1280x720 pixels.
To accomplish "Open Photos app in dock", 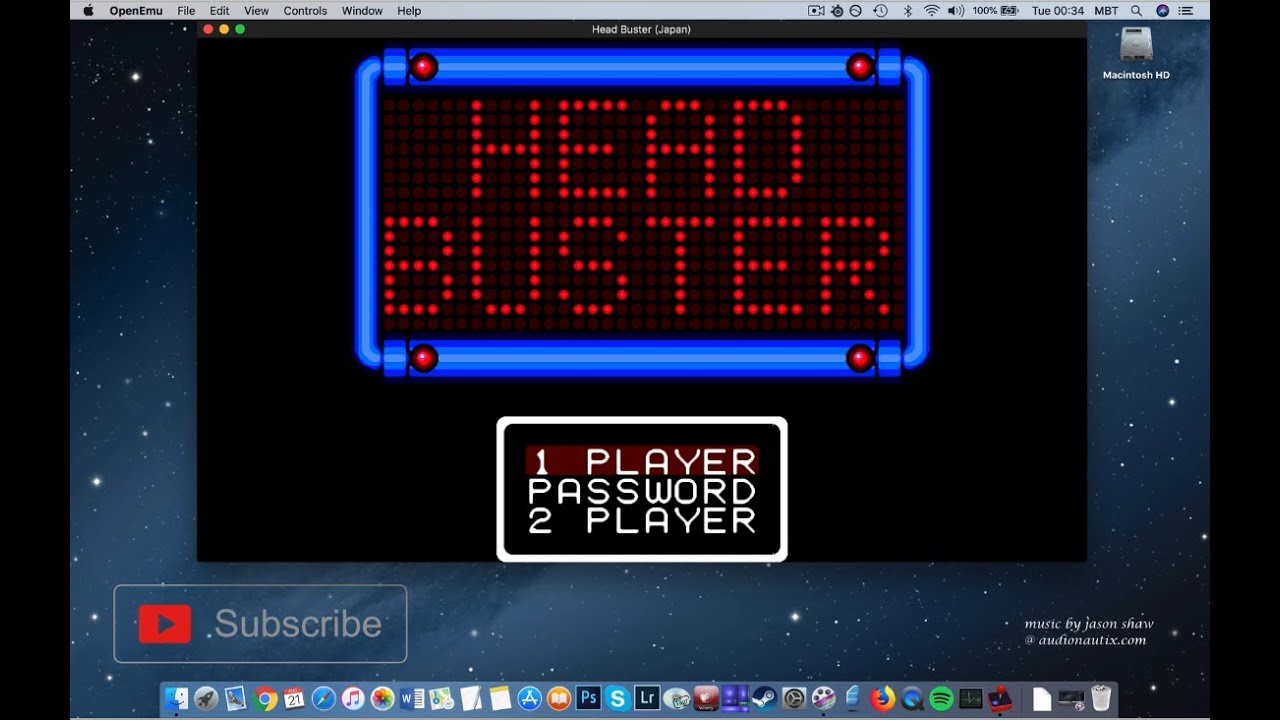I will point(382,699).
